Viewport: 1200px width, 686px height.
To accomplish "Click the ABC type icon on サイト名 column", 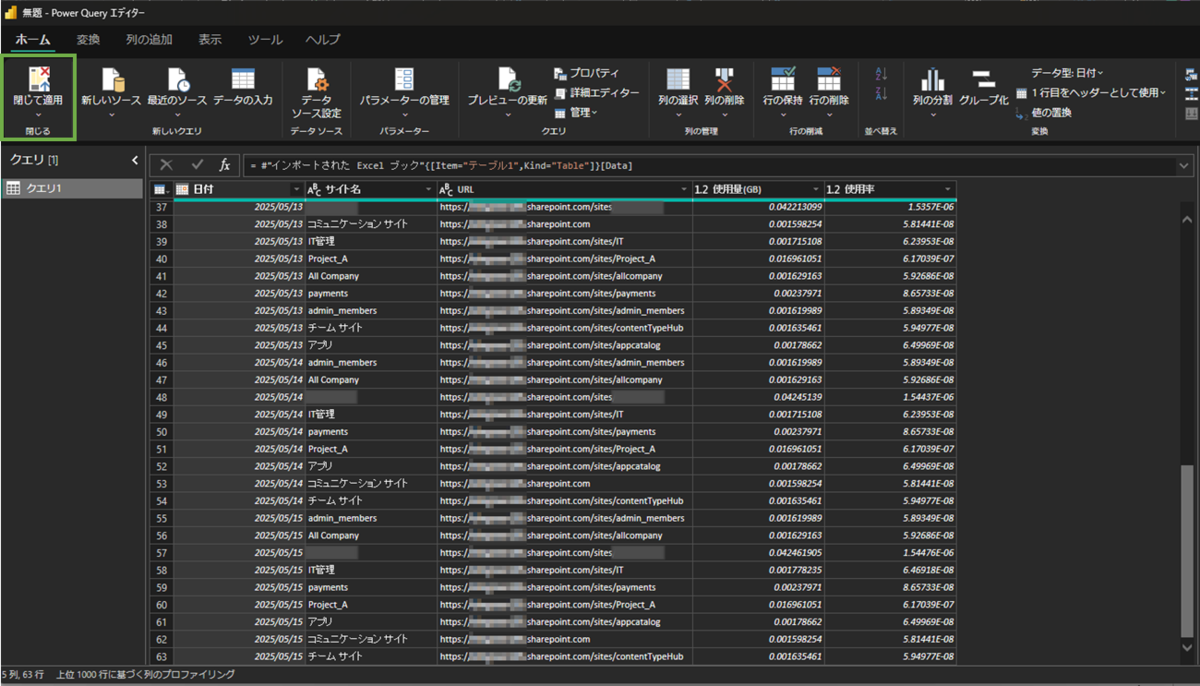I will [x=314, y=189].
